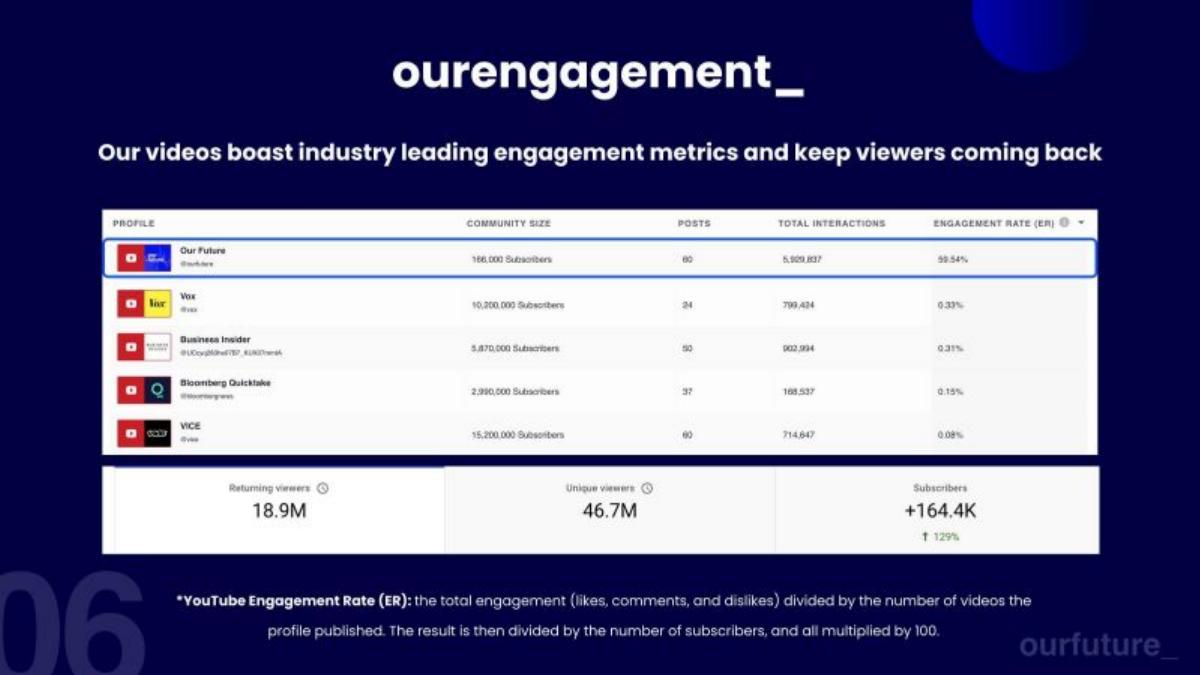Screen dimensions: 1200x675
Task: Click the COMMUNITY SIZE column header
Action: (x=509, y=223)
